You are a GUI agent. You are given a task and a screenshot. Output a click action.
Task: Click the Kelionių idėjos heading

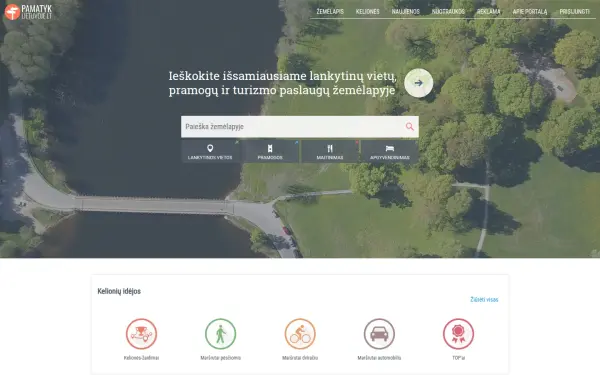point(119,291)
